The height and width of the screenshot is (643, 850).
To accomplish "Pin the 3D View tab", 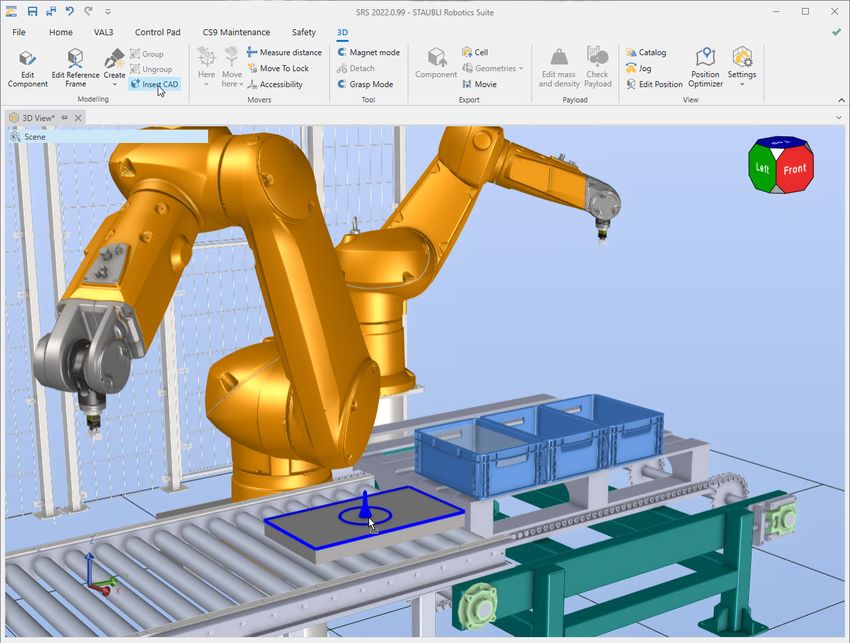I will point(65,118).
